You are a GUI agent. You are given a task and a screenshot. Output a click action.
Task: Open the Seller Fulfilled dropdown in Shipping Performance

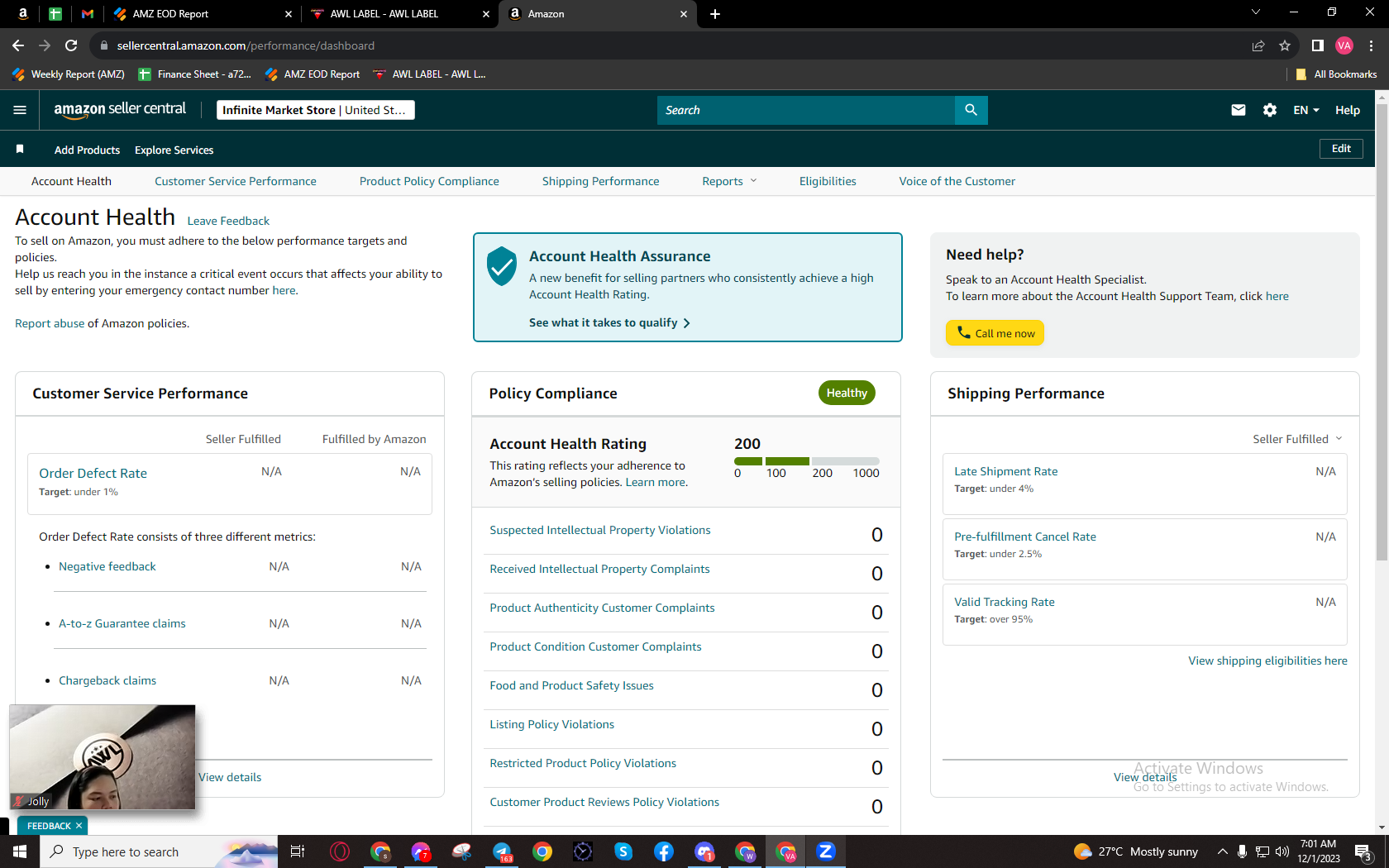[1297, 439]
